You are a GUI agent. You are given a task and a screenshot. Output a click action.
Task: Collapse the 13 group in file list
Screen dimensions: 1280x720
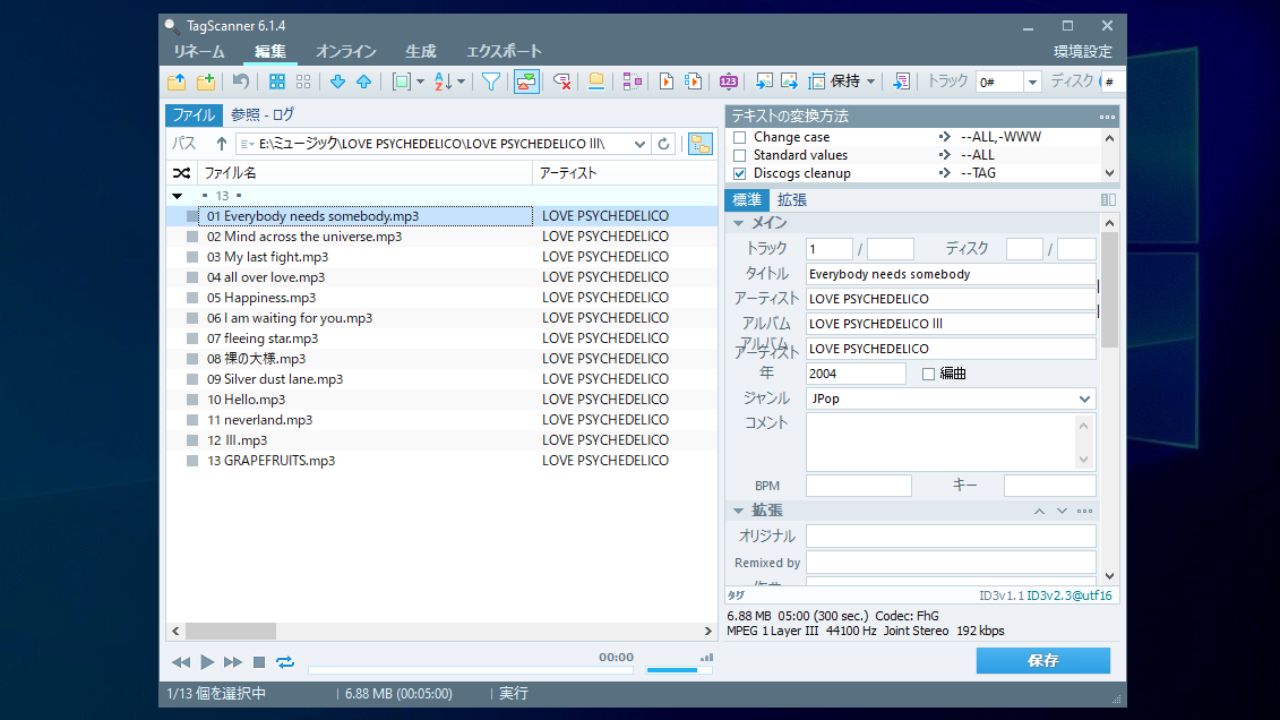[x=177, y=196]
